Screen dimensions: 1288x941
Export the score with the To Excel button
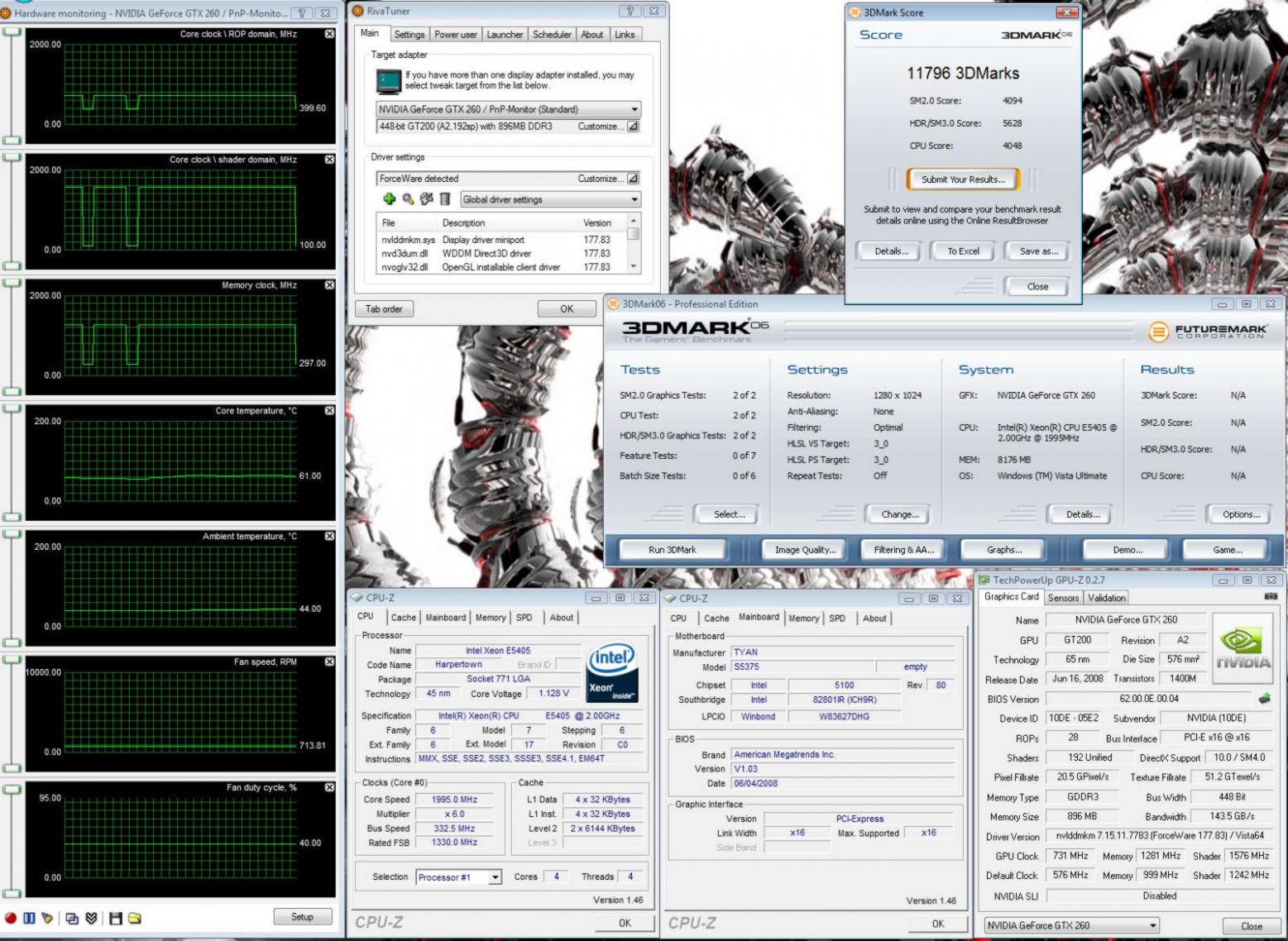pos(964,251)
